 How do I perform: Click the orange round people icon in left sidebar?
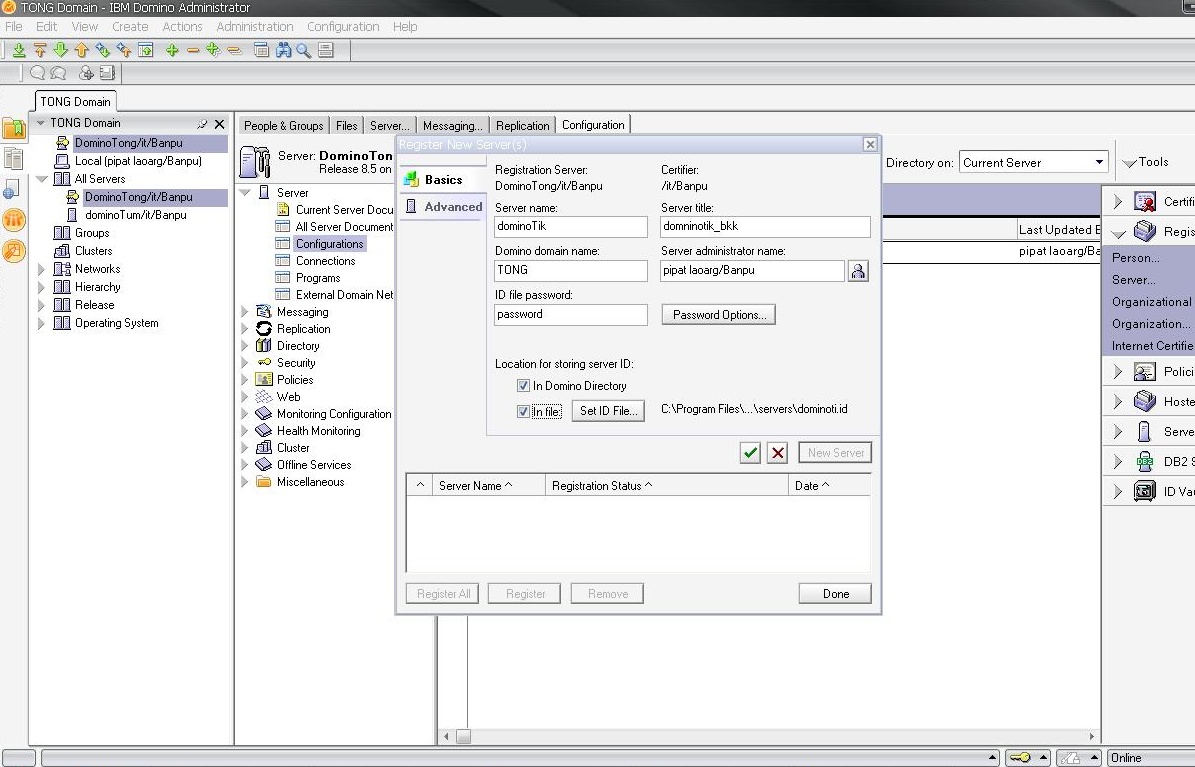14,220
